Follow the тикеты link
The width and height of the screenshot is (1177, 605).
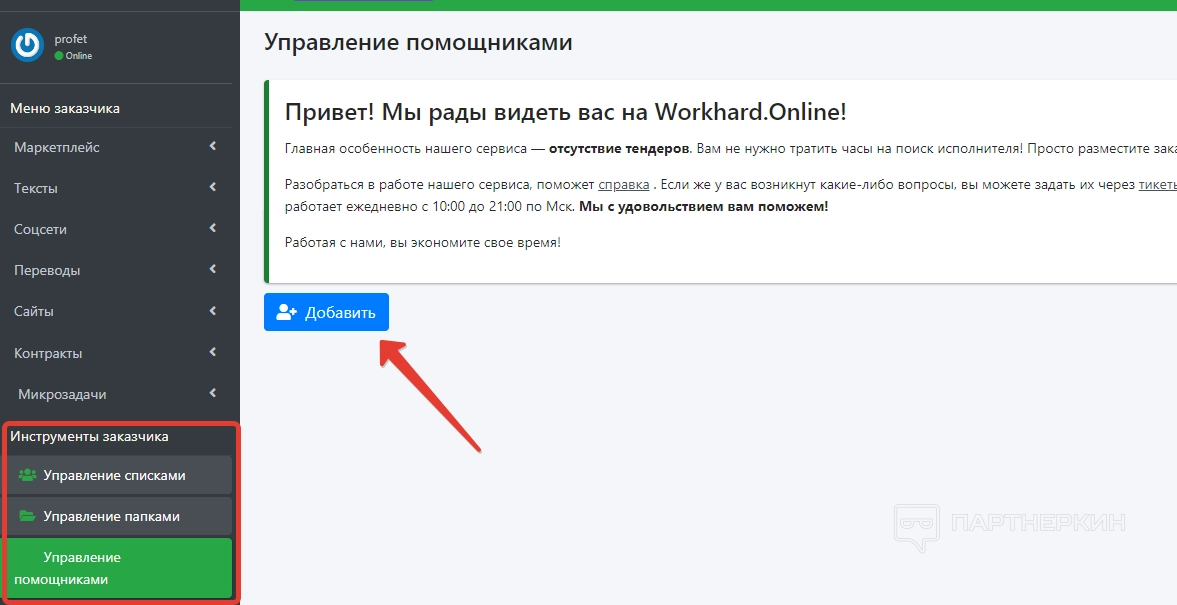1157,185
